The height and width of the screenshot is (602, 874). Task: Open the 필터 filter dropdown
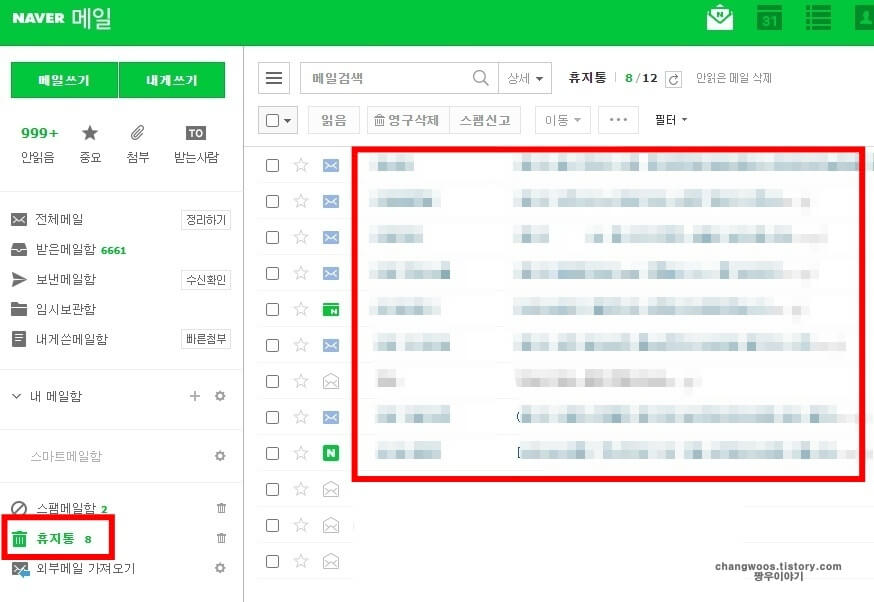point(670,119)
